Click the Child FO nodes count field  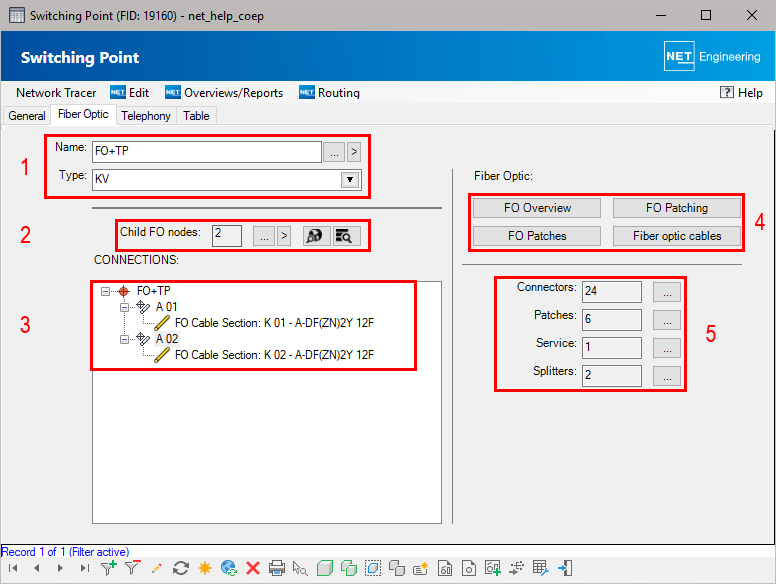pos(227,236)
